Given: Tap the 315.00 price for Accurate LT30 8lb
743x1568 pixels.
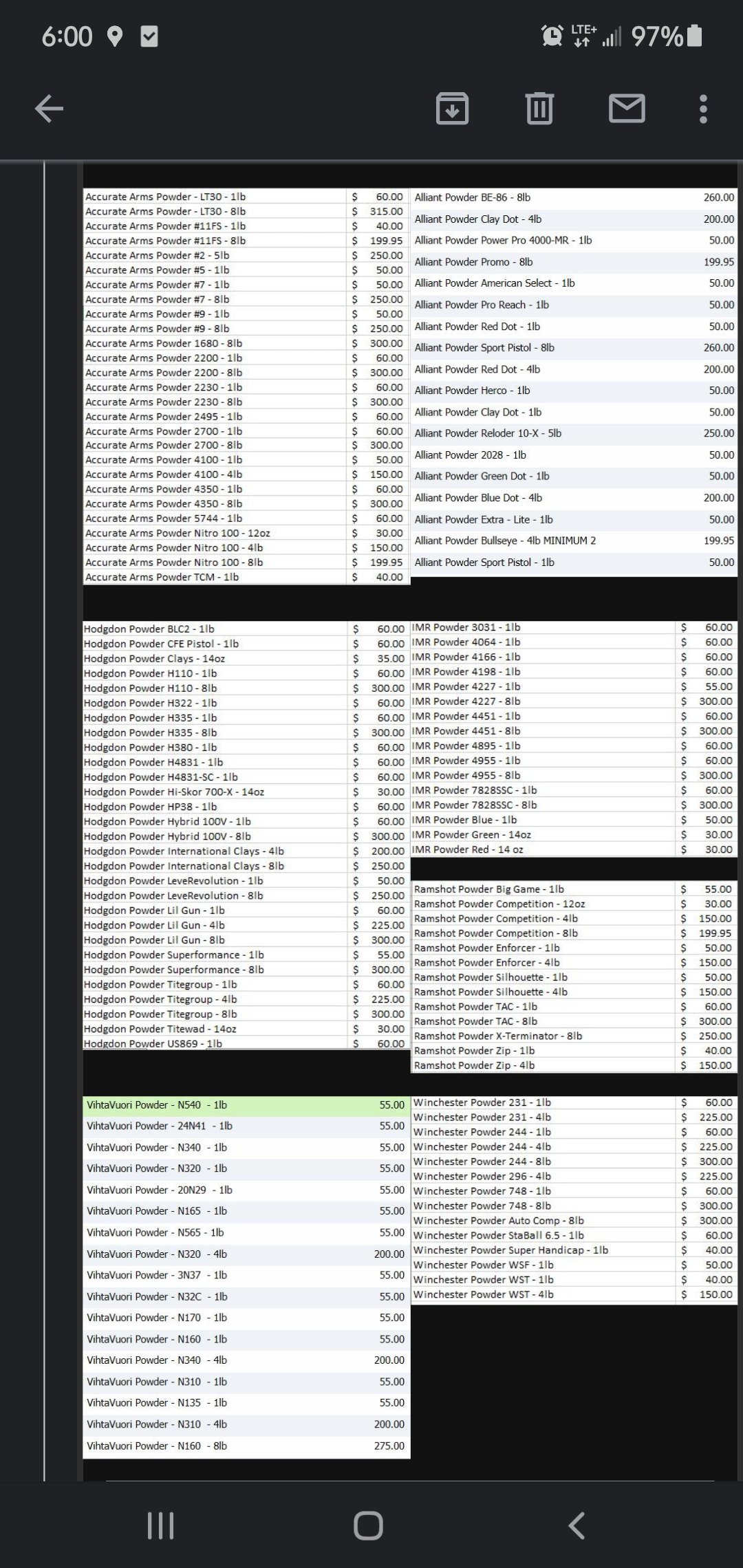Looking at the screenshot, I should click(x=386, y=211).
